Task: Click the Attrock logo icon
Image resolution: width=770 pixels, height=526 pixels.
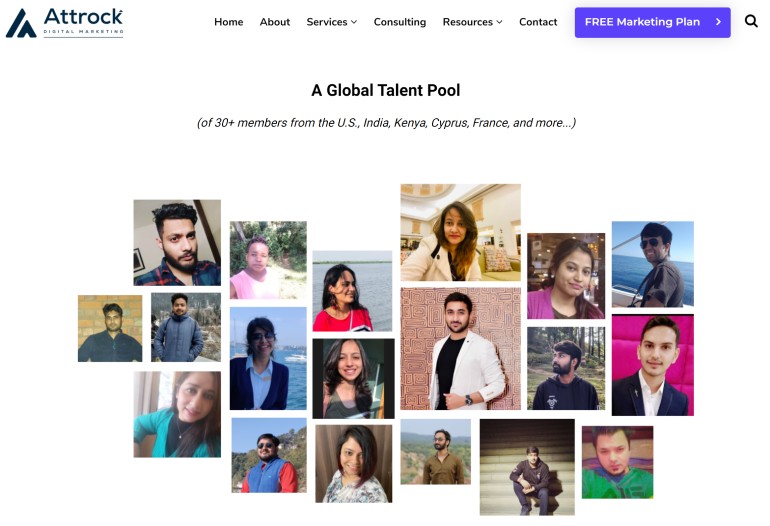Action: point(21,23)
